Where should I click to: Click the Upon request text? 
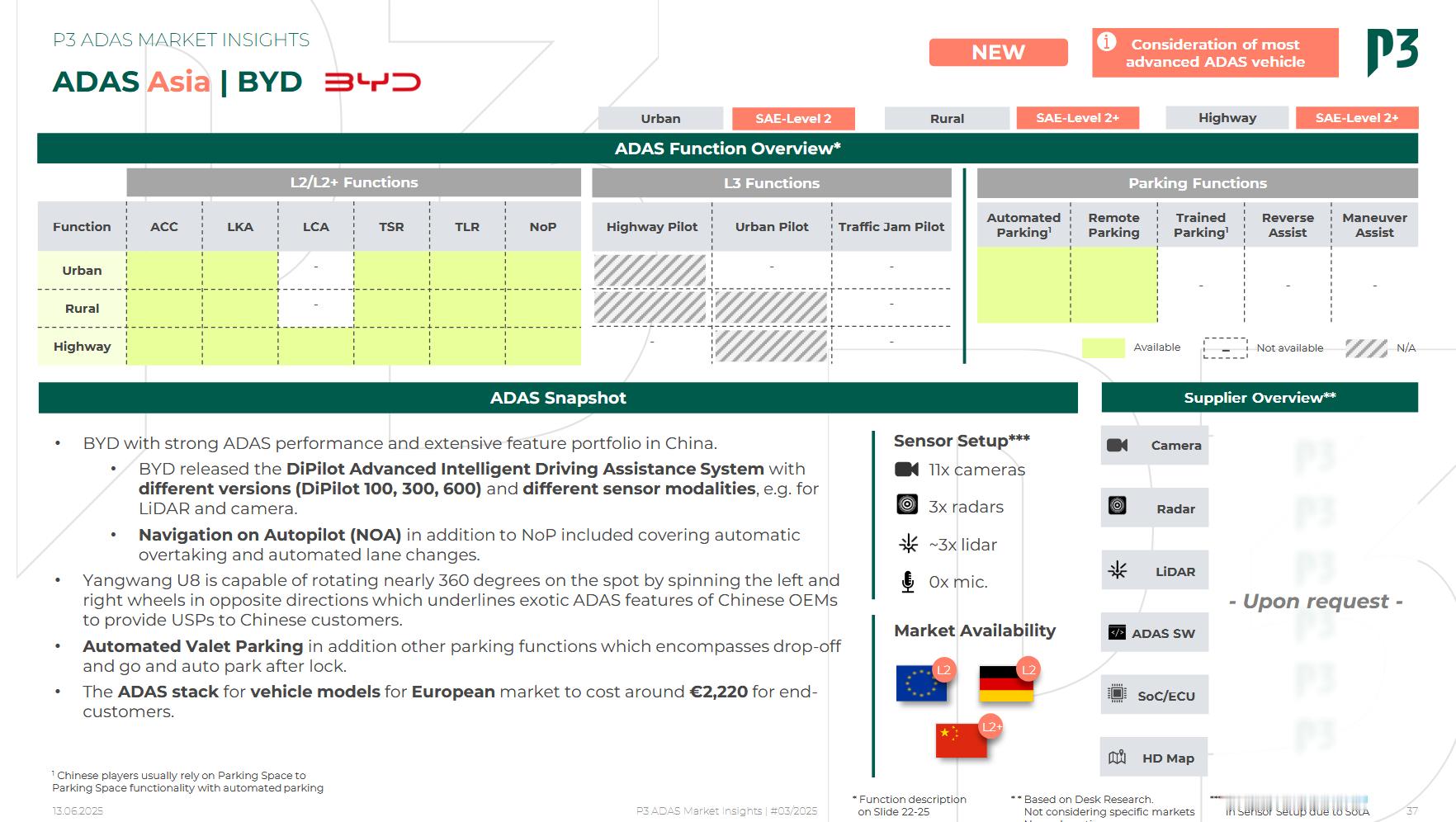[1316, 601]
